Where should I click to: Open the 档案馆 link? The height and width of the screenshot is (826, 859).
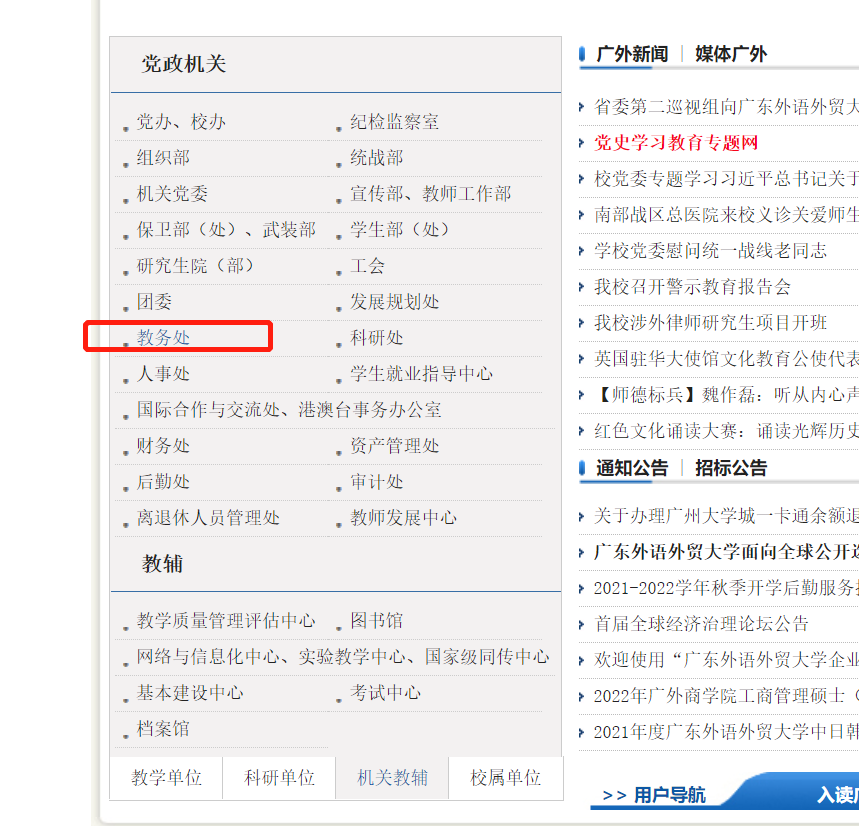(x=163, y=729)
